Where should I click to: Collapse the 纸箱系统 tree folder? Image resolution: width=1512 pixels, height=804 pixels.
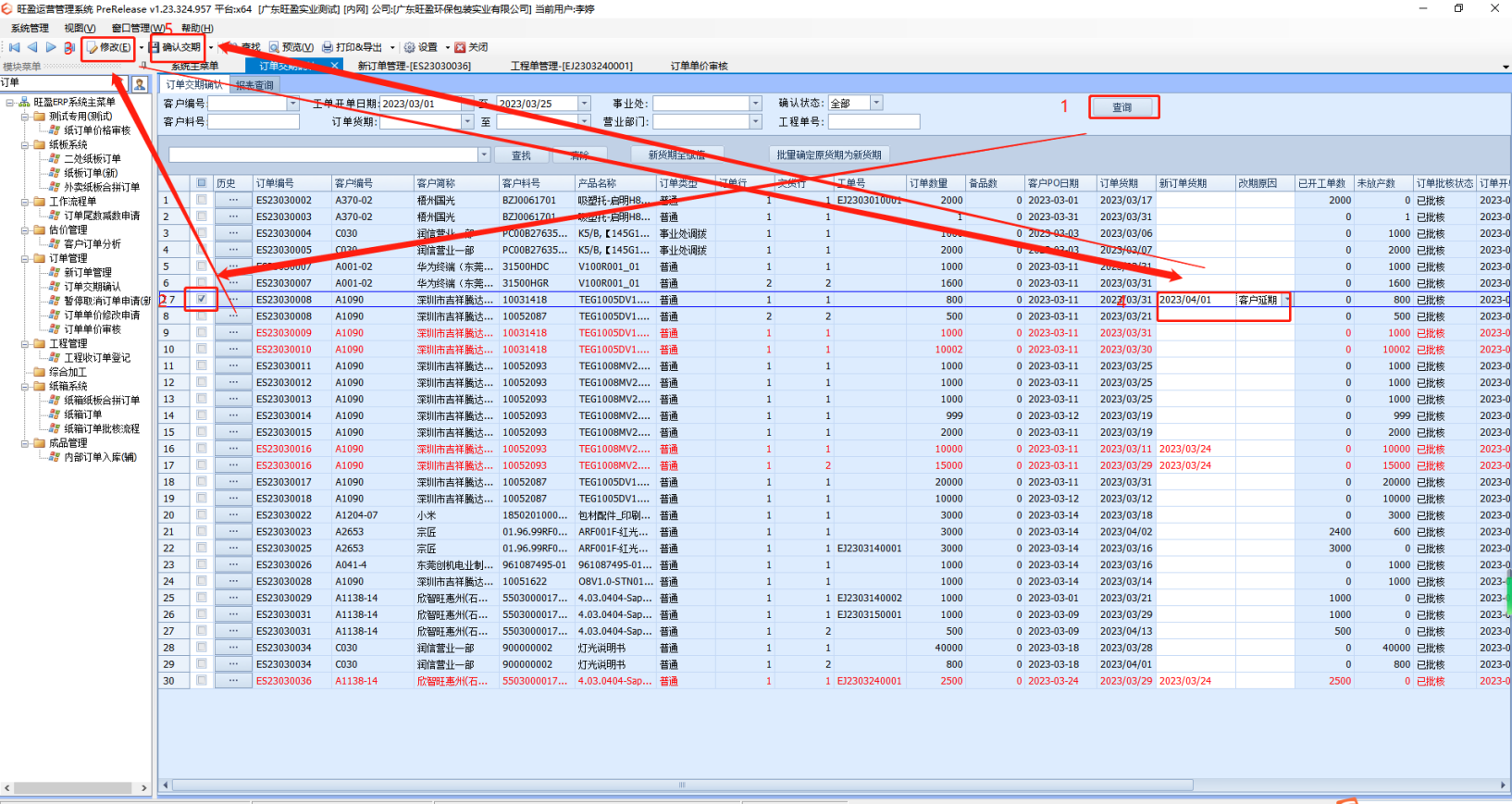(x=25, y=387)
